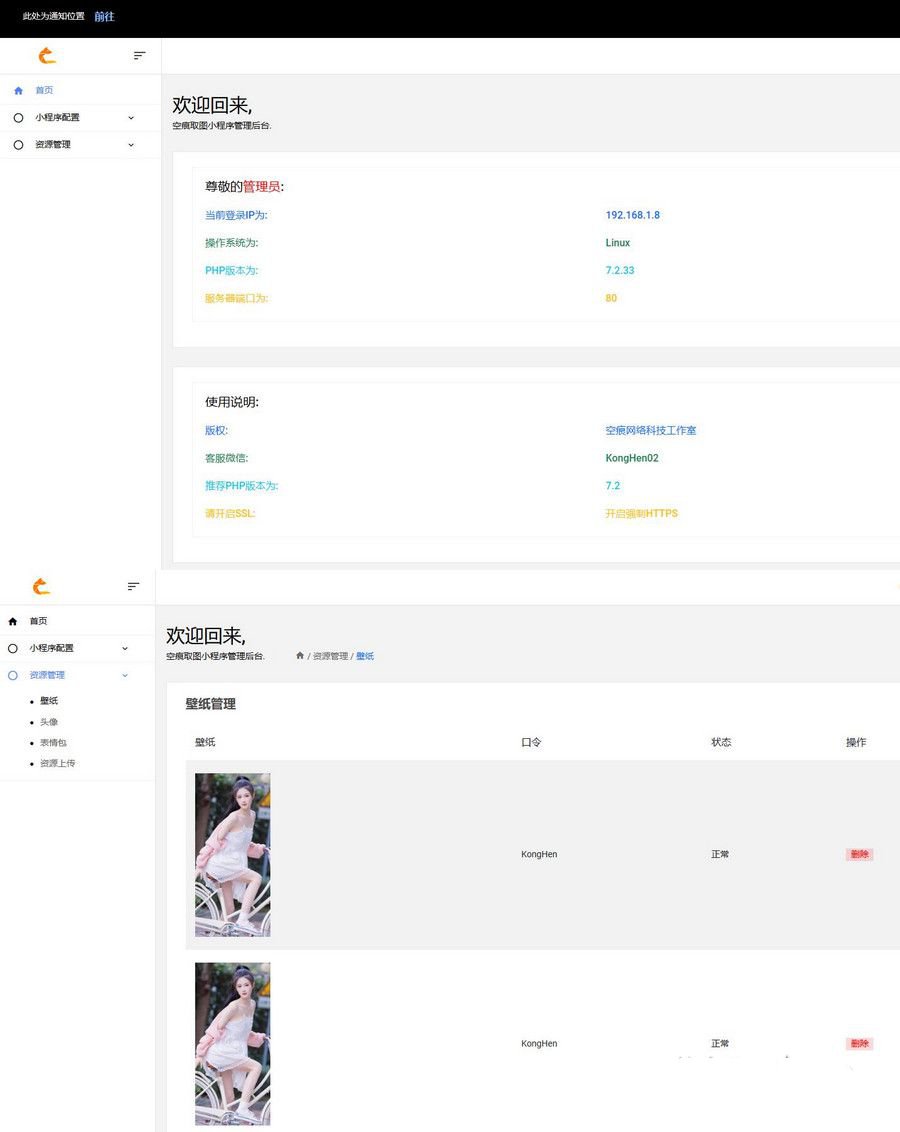
Task: Click the 前往 link in the top notification bar
Action: pyautogui.click(x=104, y=16)
